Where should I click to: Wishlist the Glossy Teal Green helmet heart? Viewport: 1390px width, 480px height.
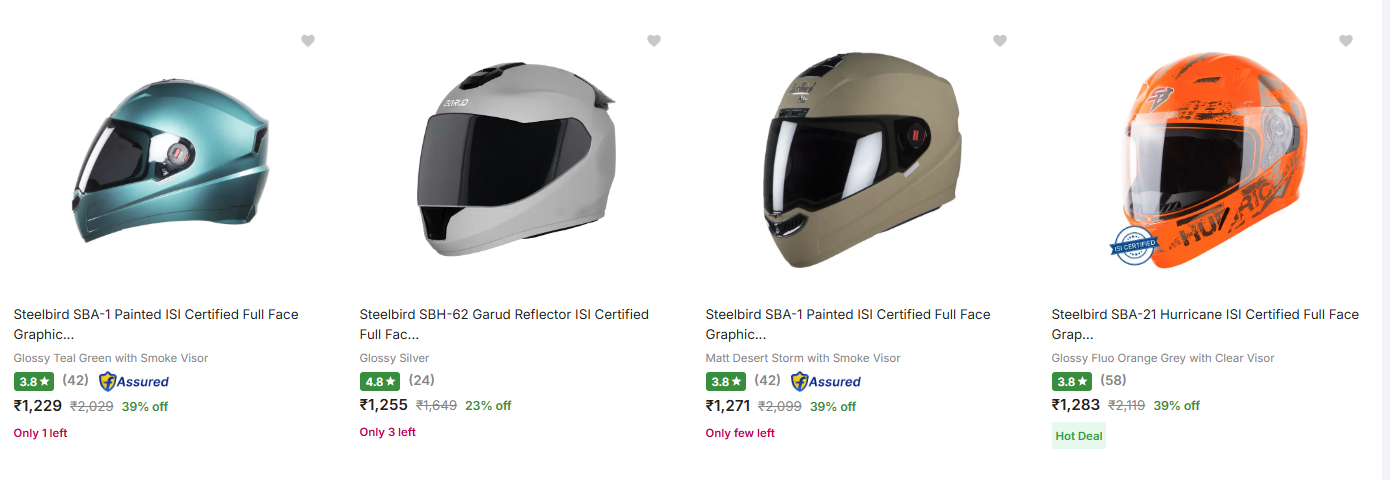pos(308,41)
